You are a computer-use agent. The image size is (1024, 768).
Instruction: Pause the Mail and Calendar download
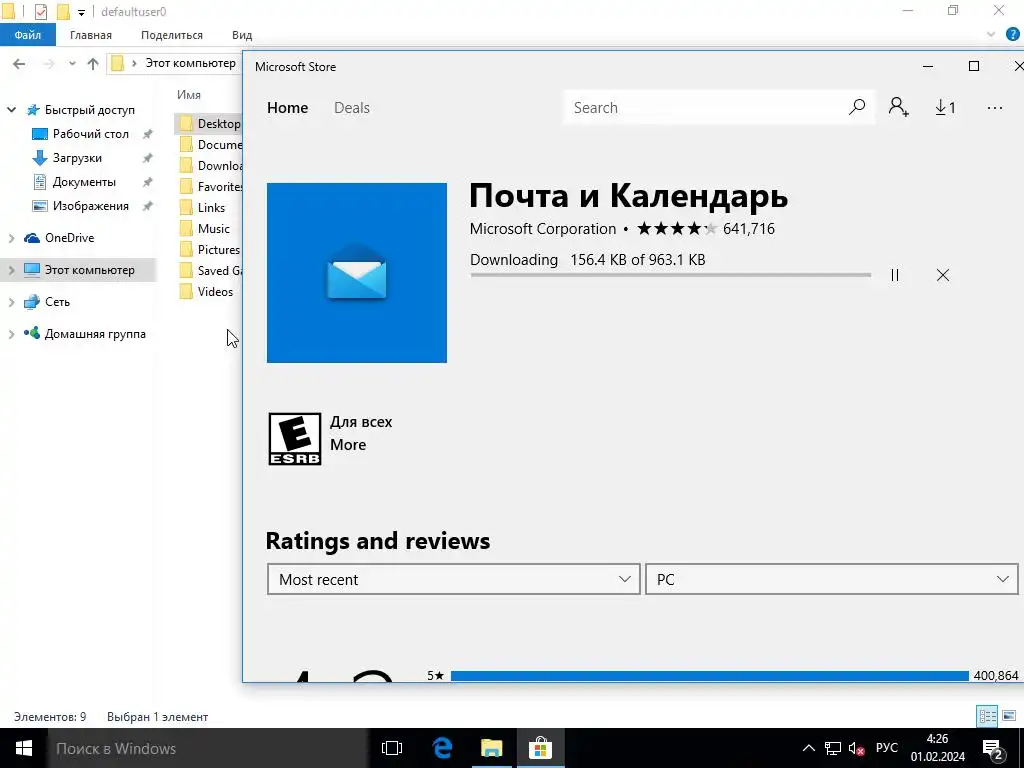(x=895, y=275)
